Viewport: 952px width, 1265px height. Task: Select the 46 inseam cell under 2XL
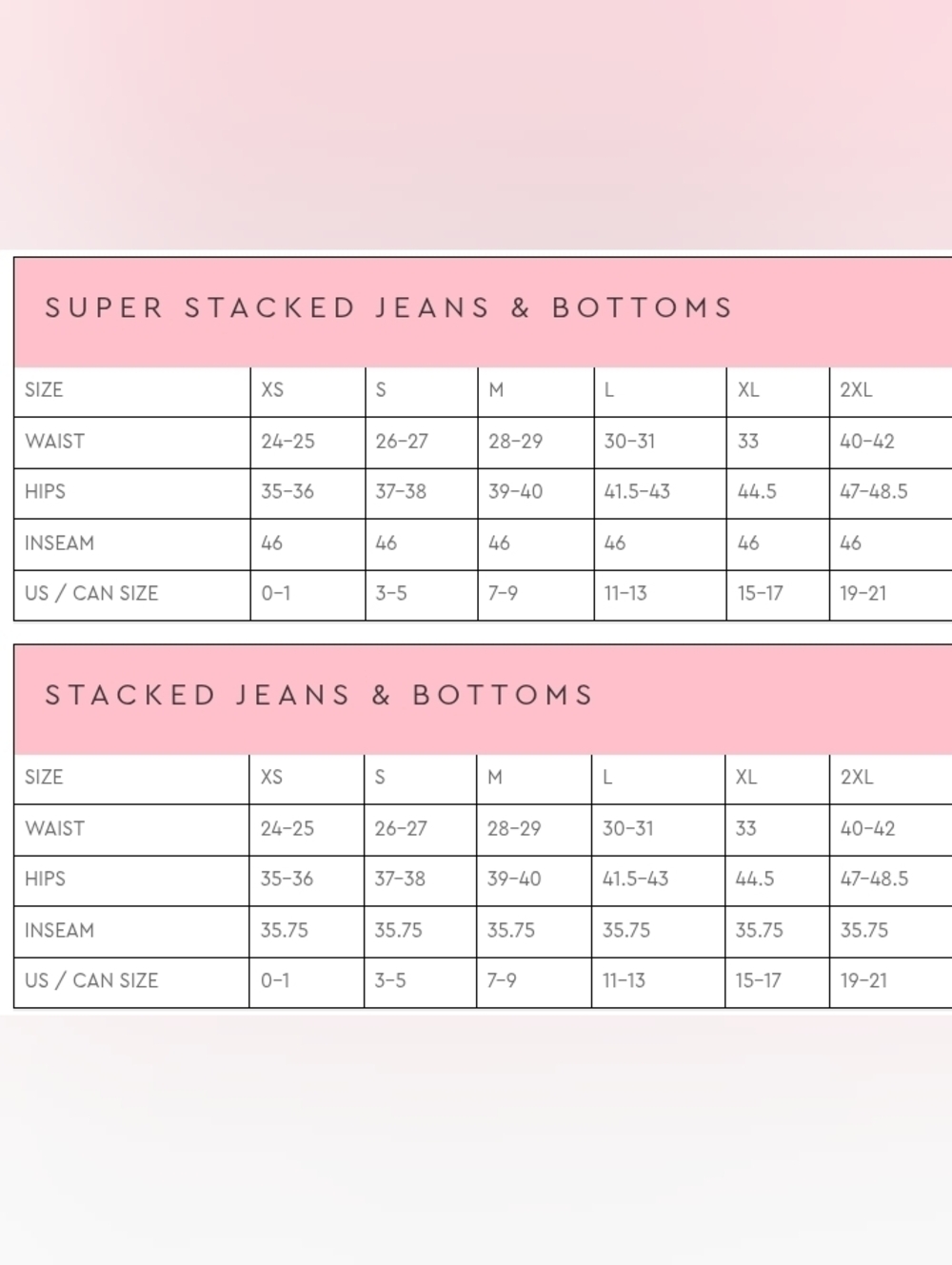point(850,544)
